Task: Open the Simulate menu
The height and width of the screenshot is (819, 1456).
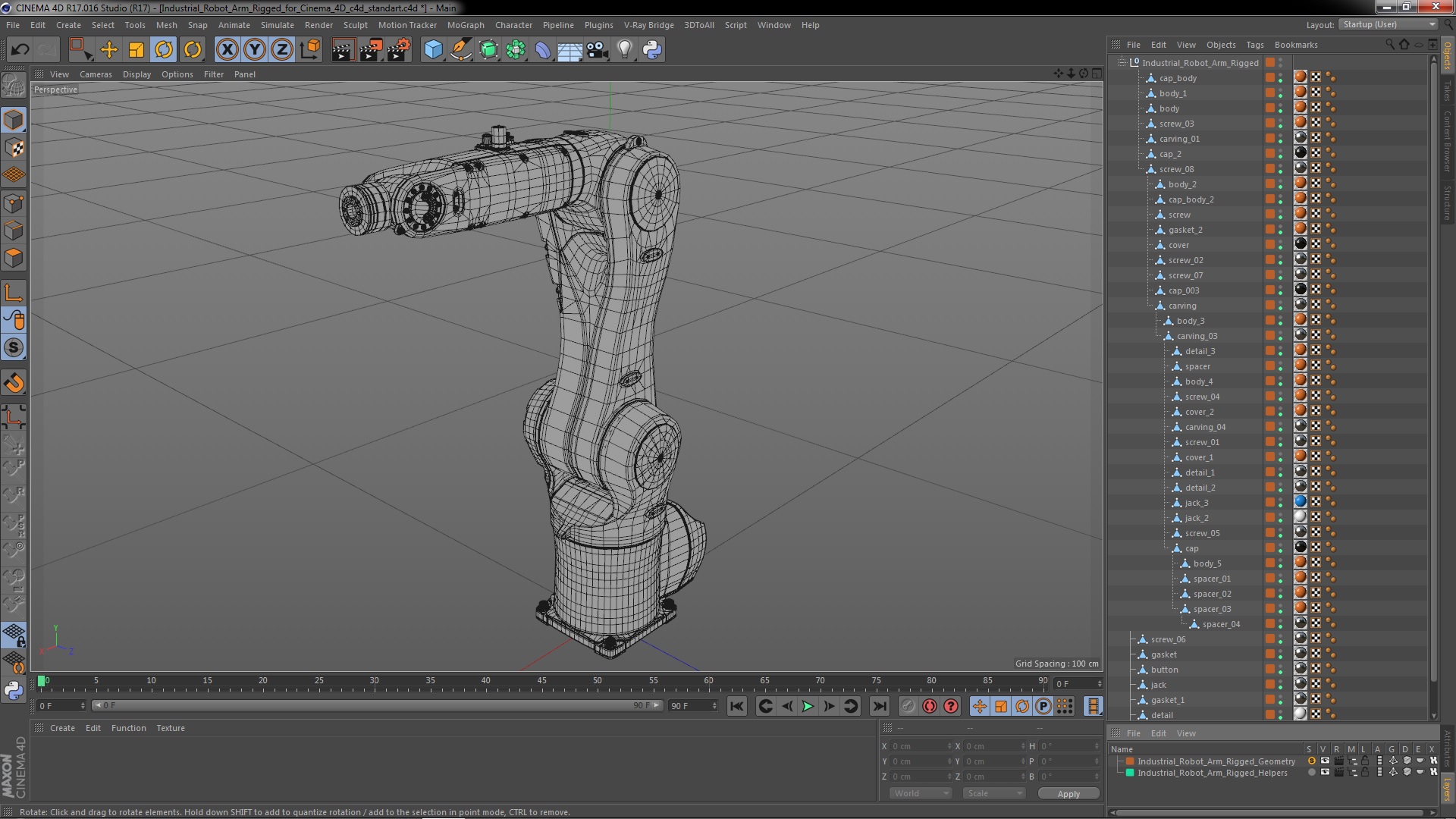Action: point(278,25)
